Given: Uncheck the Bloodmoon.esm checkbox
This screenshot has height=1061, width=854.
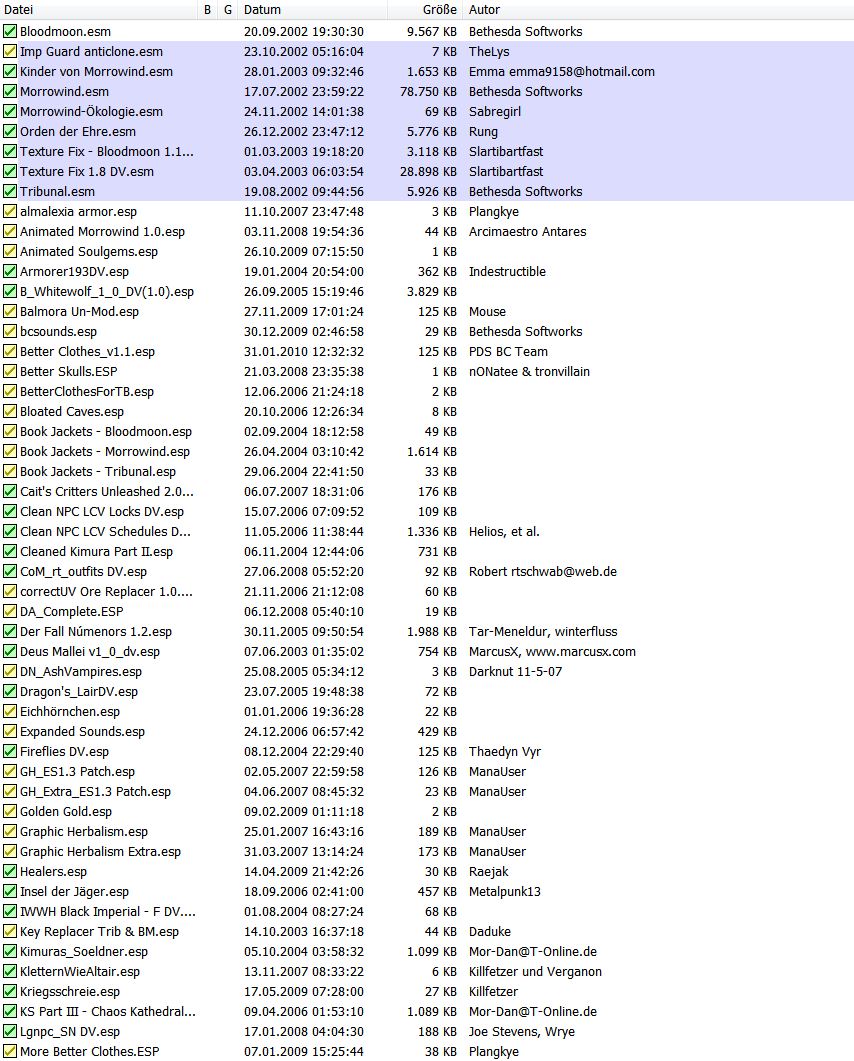Looking at the screenshot, I should pyautogui.click(x=10, y=31).
